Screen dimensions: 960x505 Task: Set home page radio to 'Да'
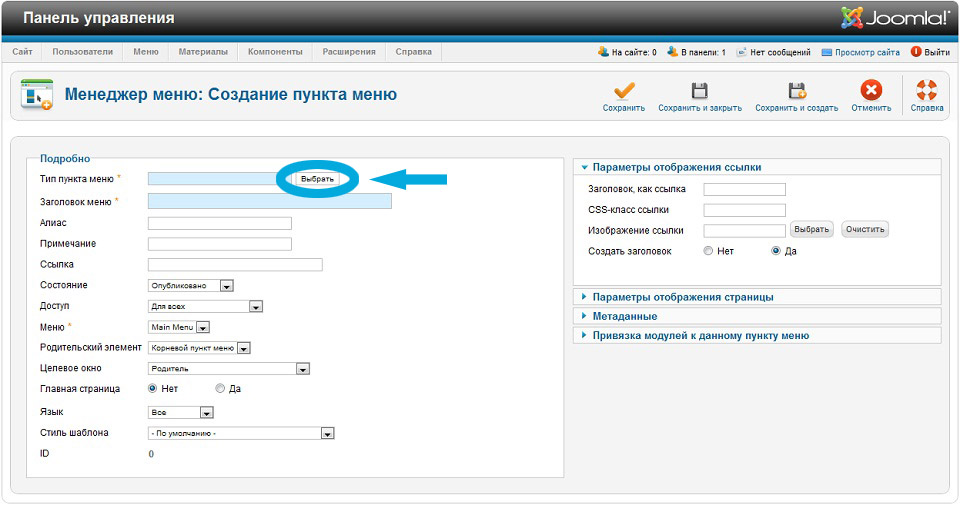[220, 389]
